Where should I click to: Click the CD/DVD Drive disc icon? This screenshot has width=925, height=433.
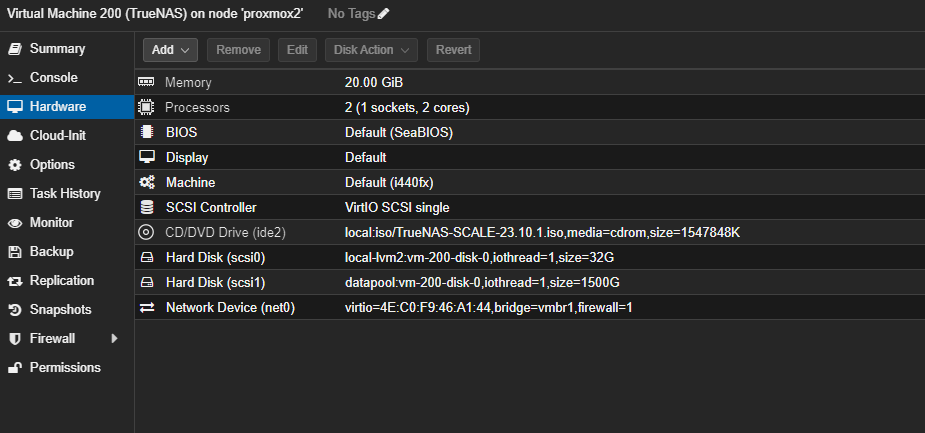click(x=147, y=232)
